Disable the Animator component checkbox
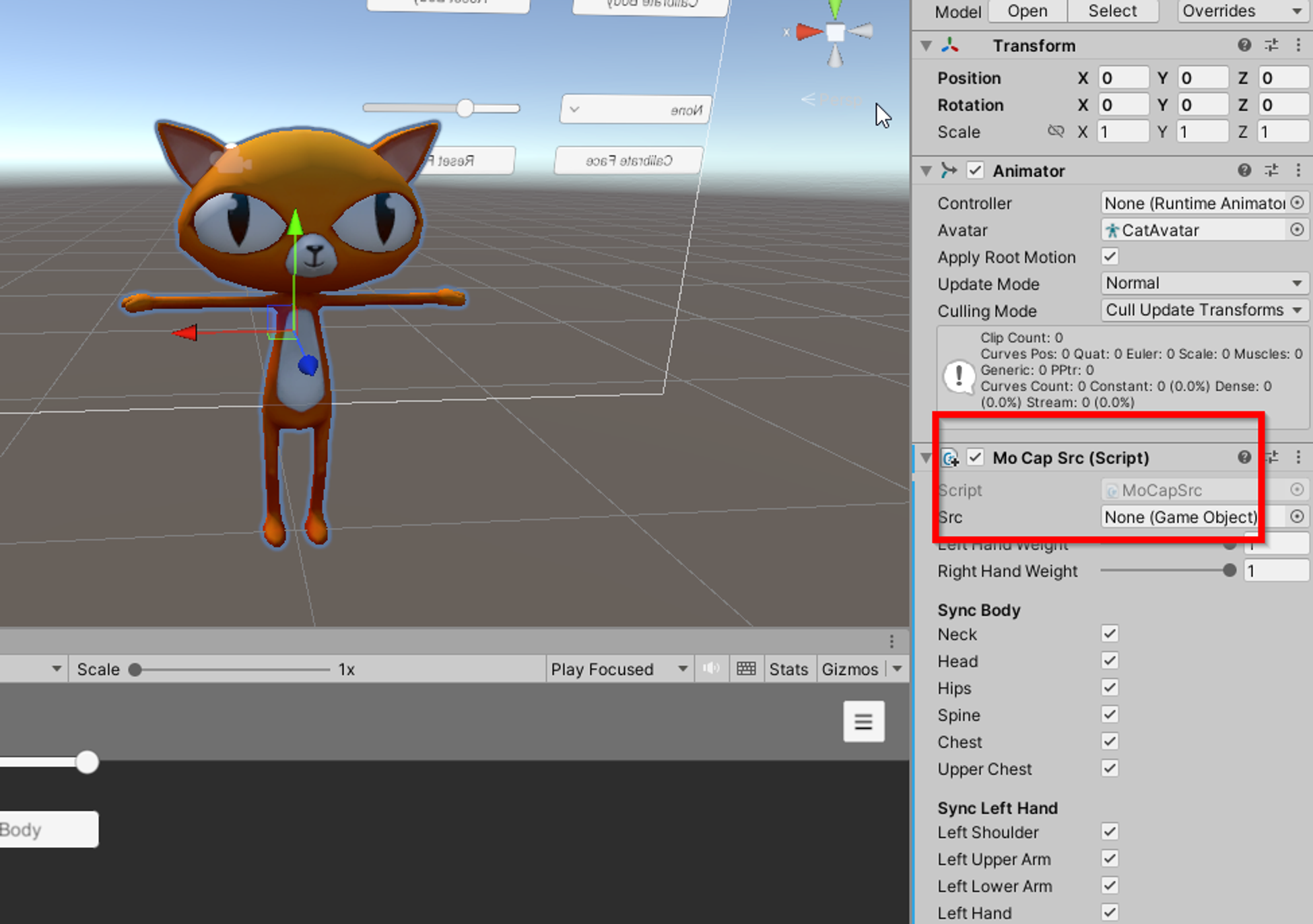 coord(975,170)
